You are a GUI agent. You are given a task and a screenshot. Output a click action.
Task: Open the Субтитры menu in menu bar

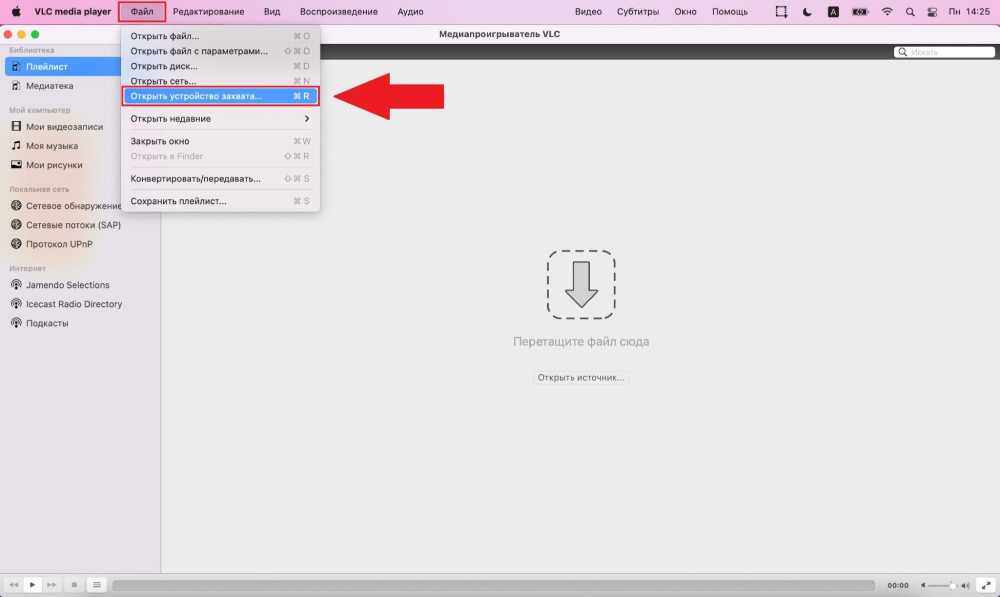pyautogui.click(x=637, y=12)
